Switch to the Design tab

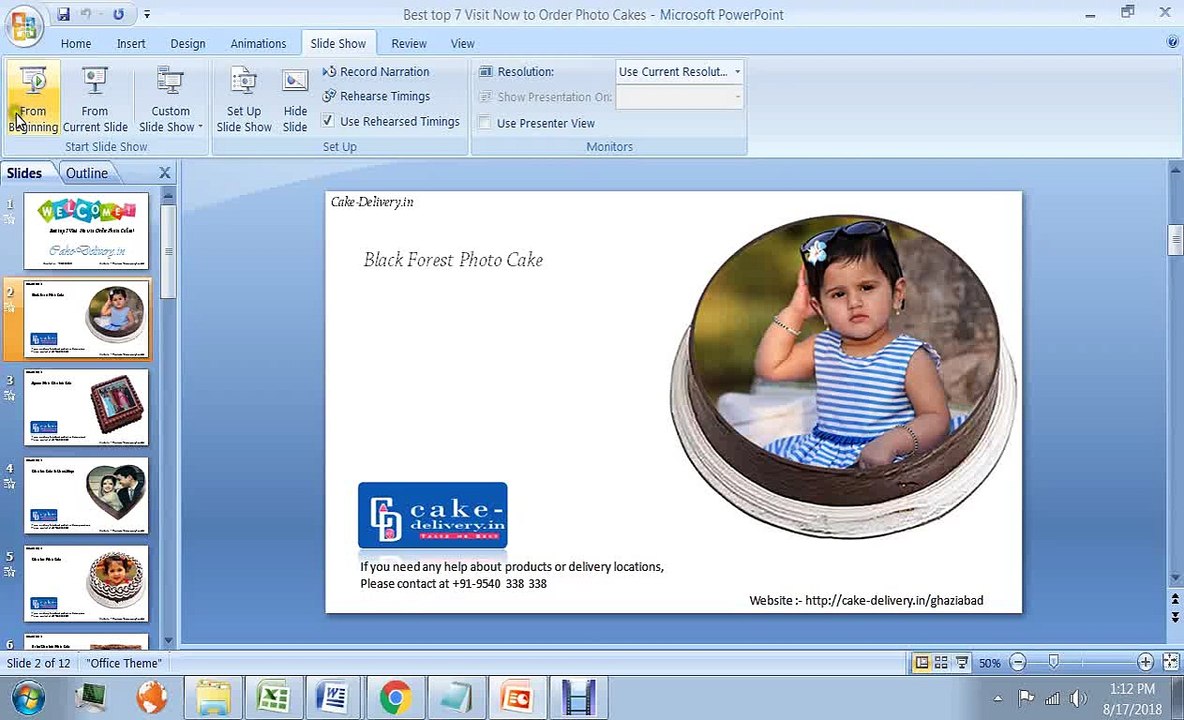pos(187,44)
